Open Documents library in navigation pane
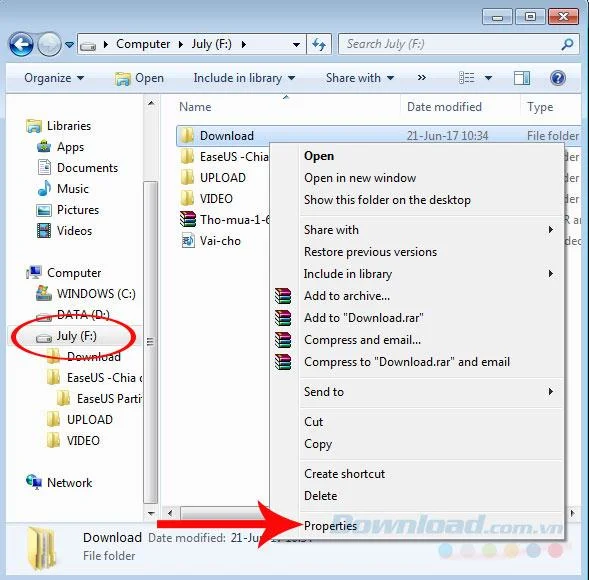Image resolution: width=589 pixels, height=580 pixels. point(77,168)
